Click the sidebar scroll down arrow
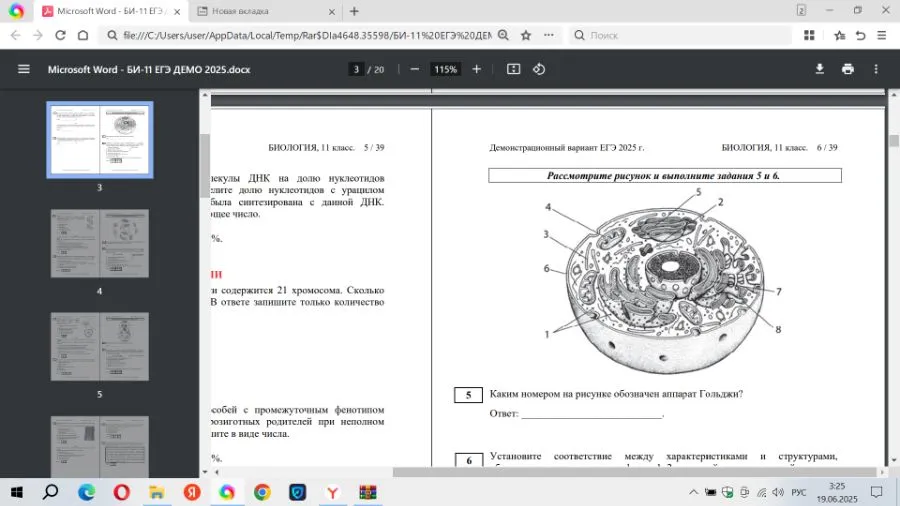The width and height of the screenshot is (900, 506). pyautogui.click(x=205, y=472)
